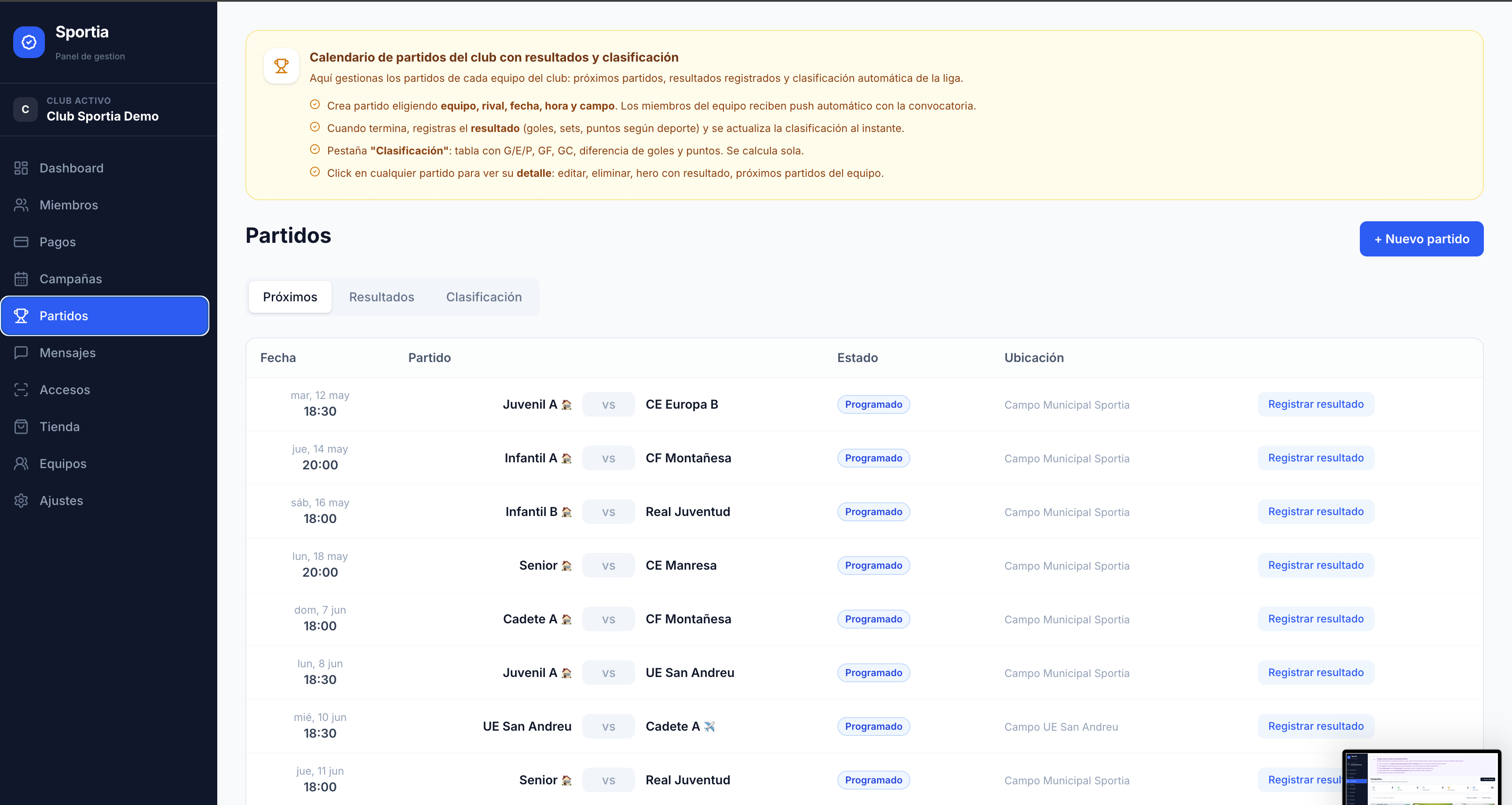
Task: Register result for UE San Andreu vs Cadete A
Action: (x=1315, y=726)
